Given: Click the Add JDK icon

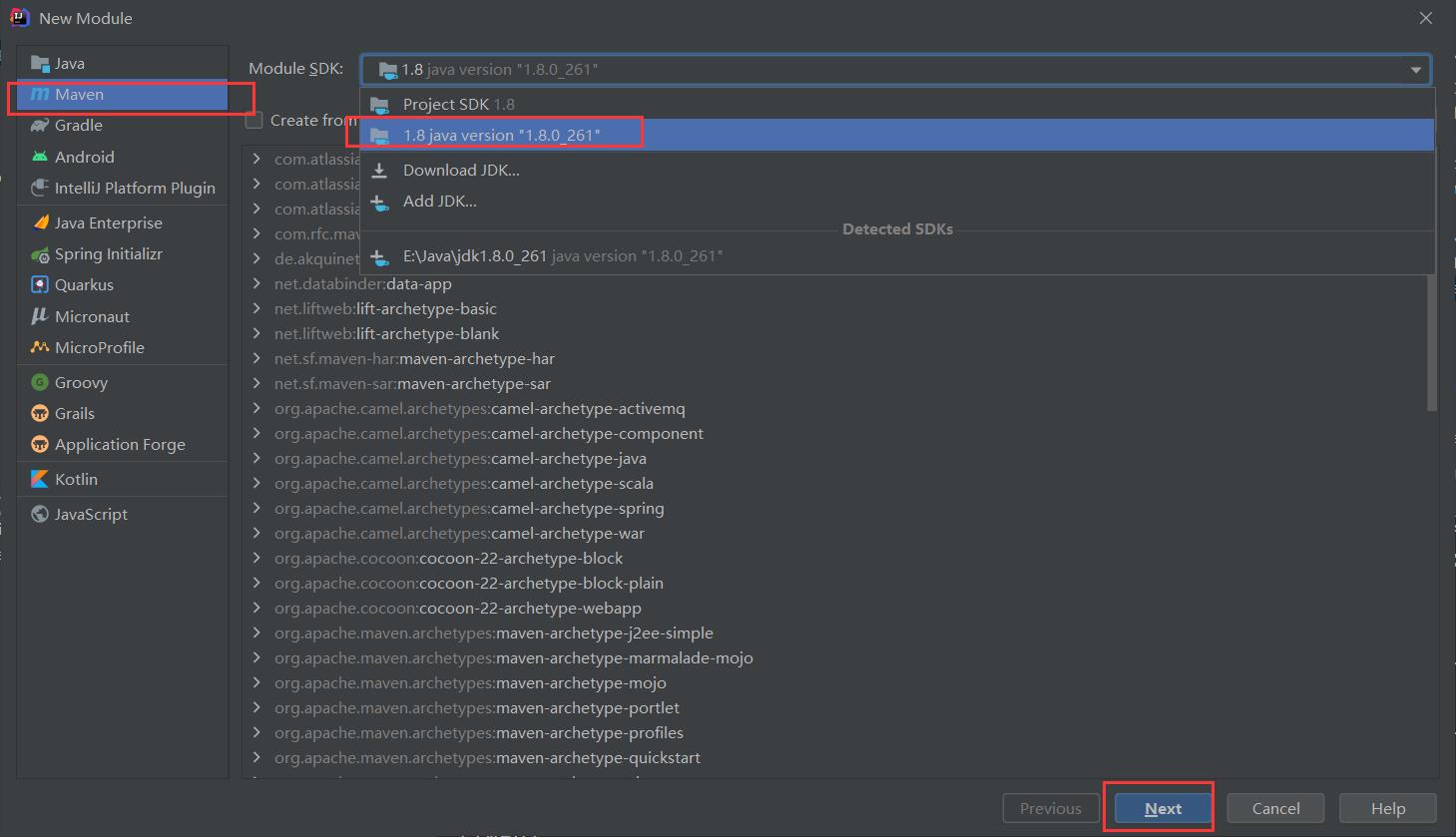Looking at the screenshot, I should point(379,203).
